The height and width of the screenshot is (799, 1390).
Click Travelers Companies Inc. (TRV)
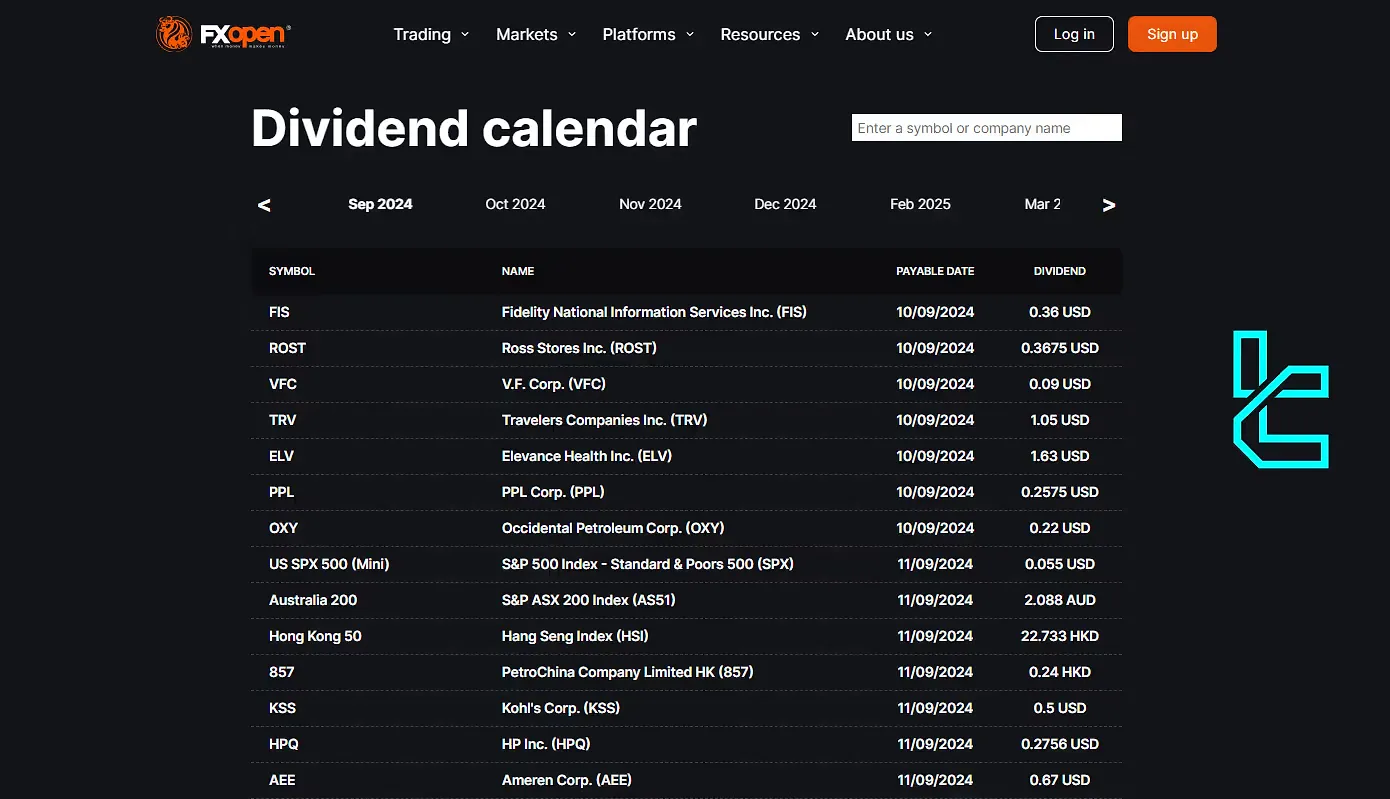(604, 420)
